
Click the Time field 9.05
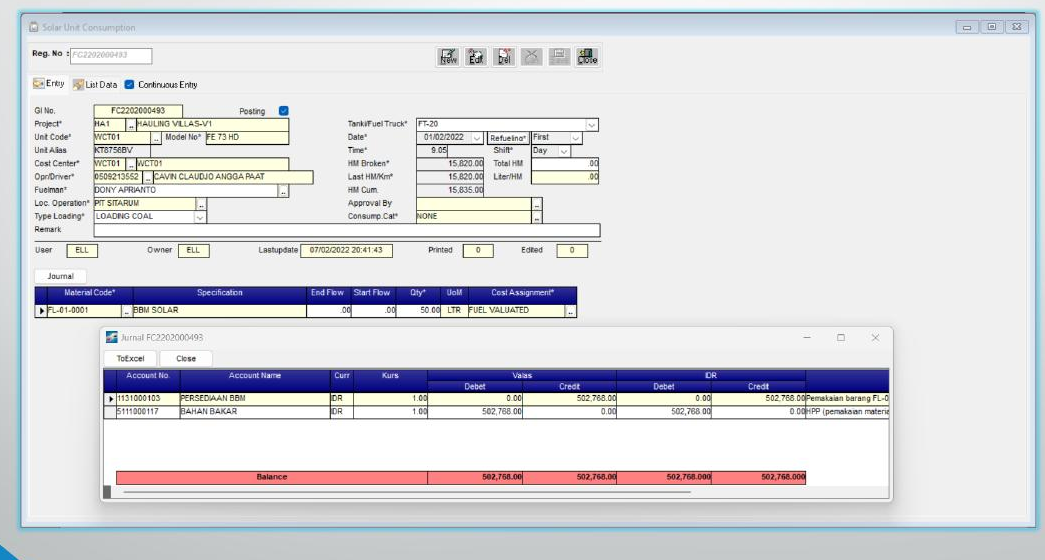(x=432, y=151)
